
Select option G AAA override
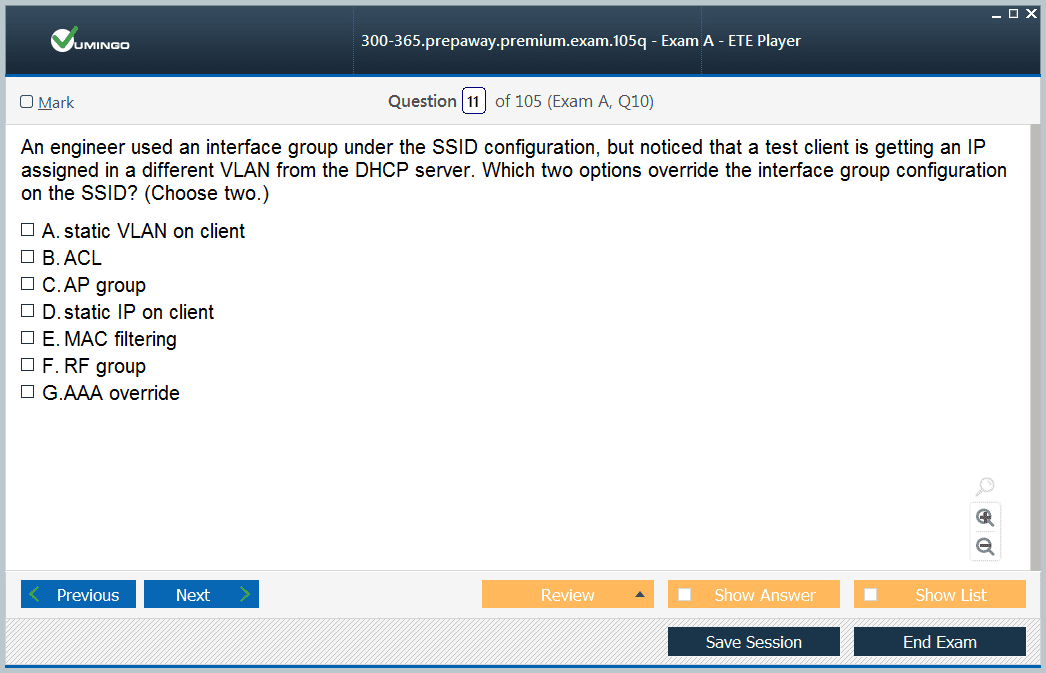point(27,392)
